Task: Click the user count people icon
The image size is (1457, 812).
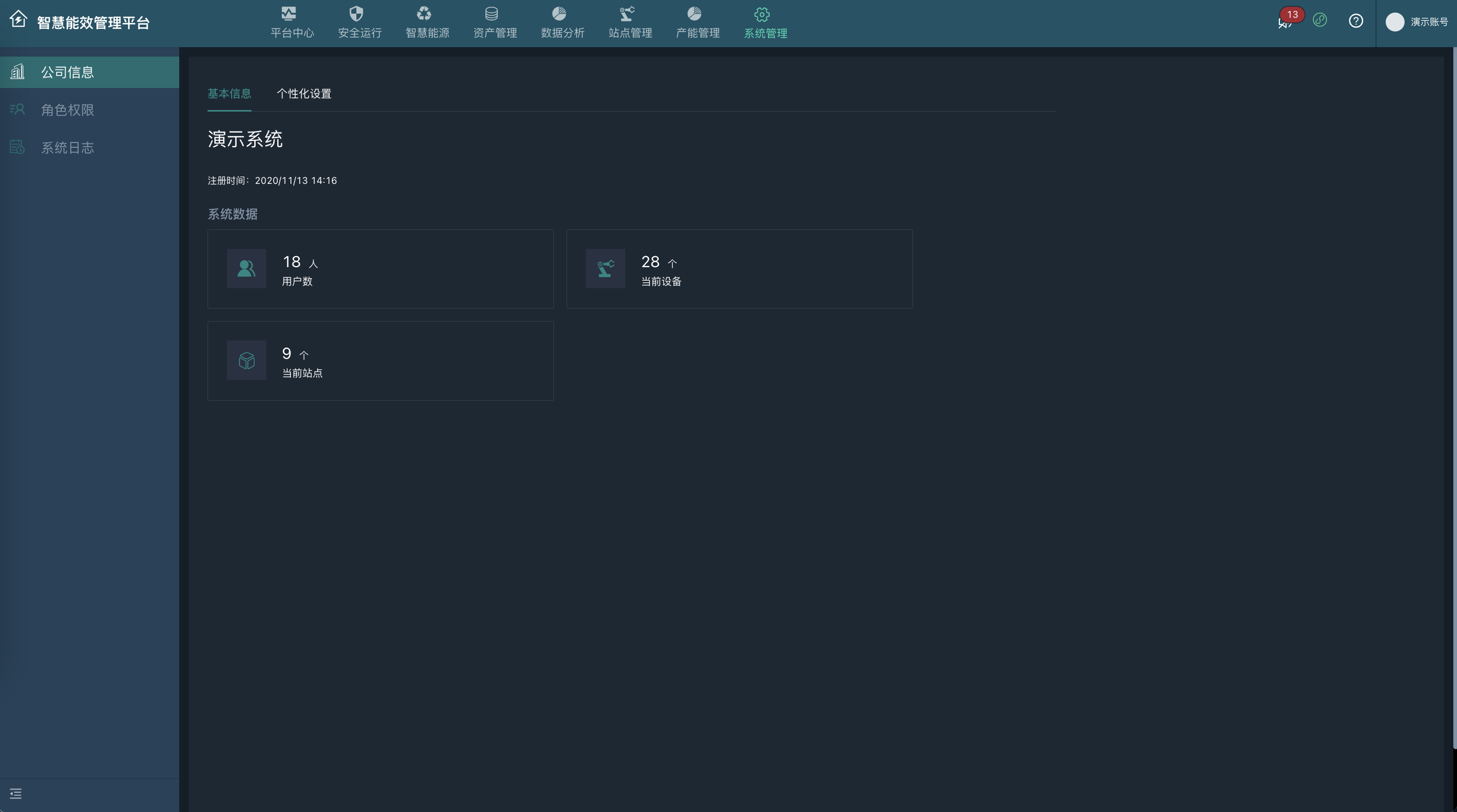Action: pyautogui.click(x=247, y=269)
